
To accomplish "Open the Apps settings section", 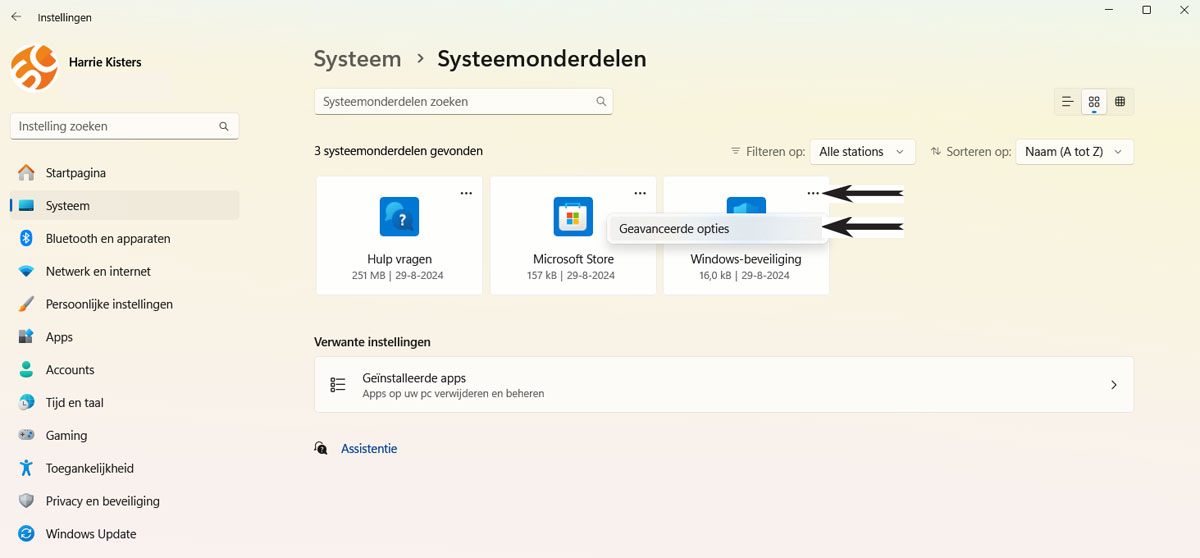I will tap(124, 337).
